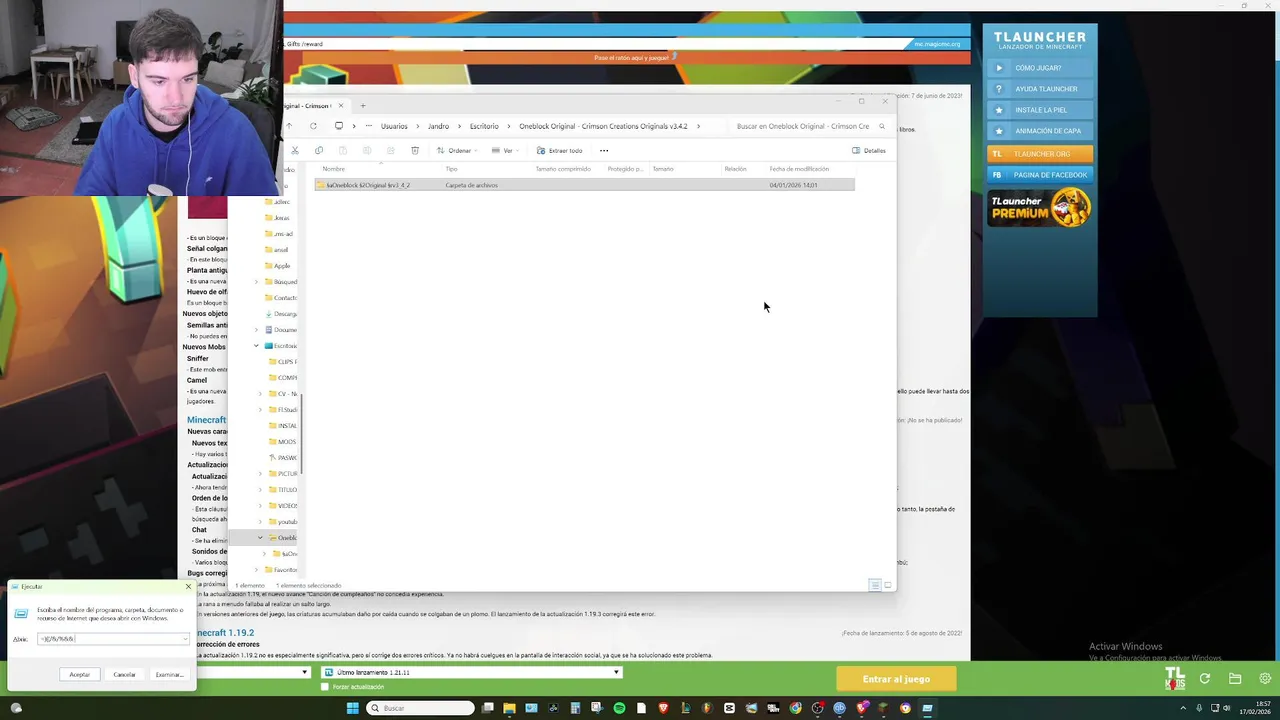Image resolution: width=1280 pixels, height=720 pixels.
Task: Switch to large icons view in Explorer status bar
Action: (887, 585)
